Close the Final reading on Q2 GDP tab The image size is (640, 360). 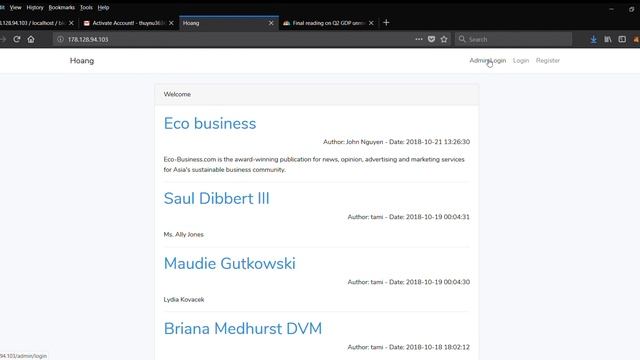[x=371, y=23]
